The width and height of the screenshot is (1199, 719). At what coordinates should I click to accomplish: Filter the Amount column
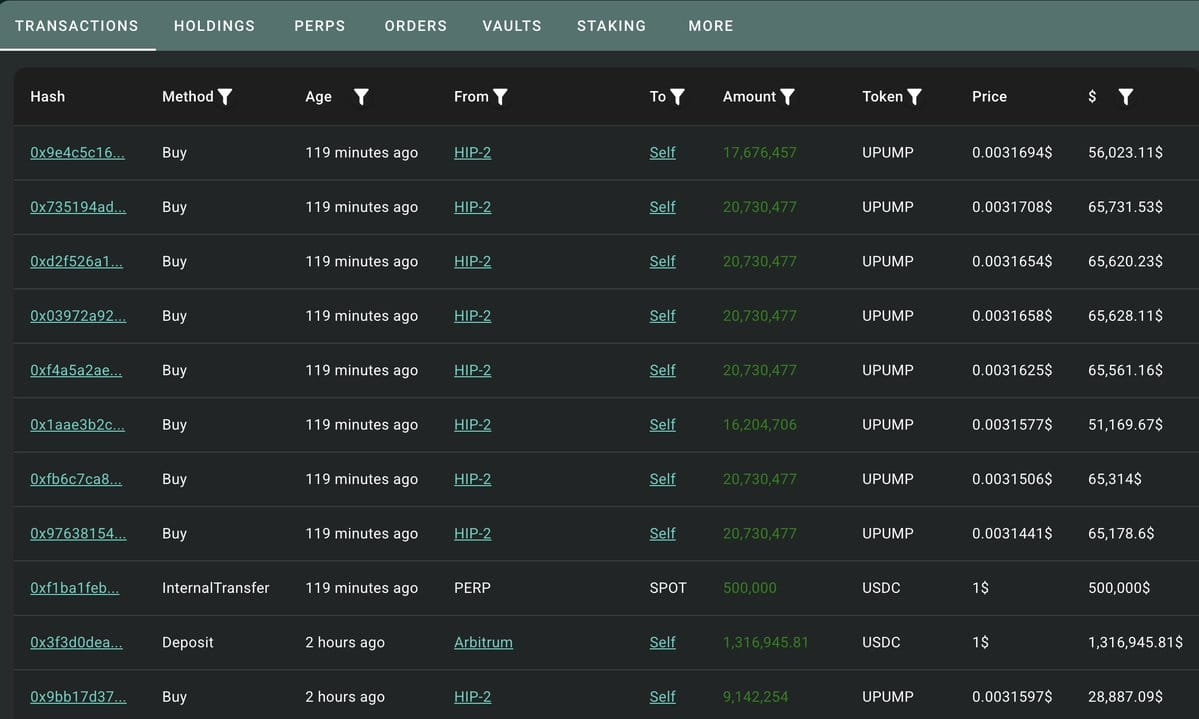click(x=788, y=97)
